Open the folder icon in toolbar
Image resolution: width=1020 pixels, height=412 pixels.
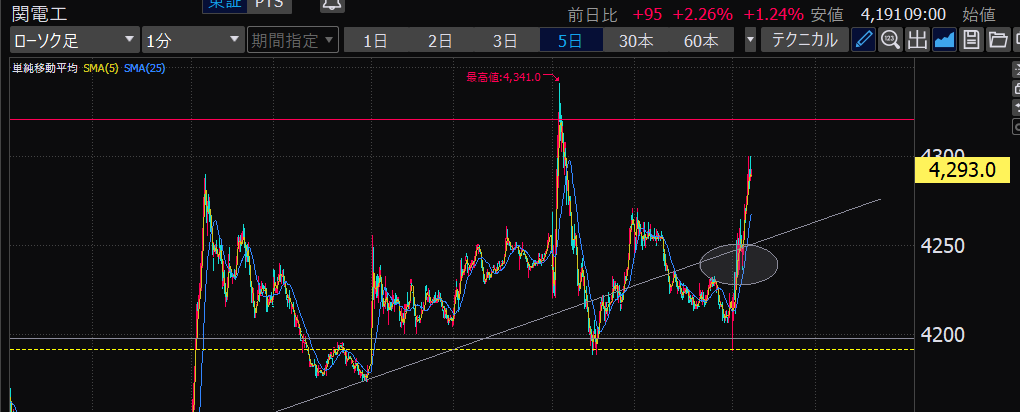[996, 41]
